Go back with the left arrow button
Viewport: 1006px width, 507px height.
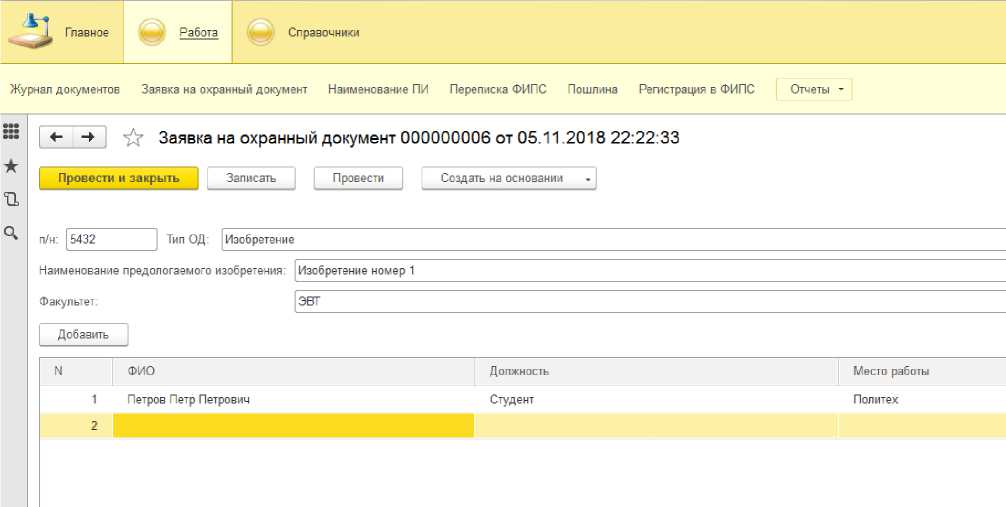click(x=56, y=137)
